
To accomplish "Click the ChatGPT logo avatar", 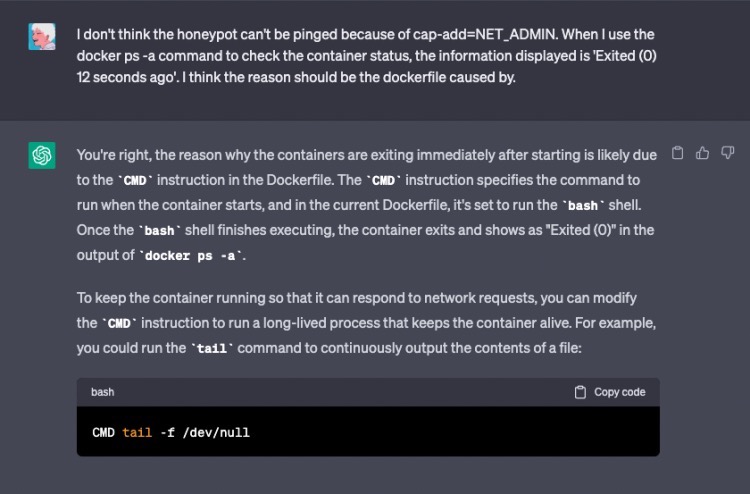I will click(42, 156).
